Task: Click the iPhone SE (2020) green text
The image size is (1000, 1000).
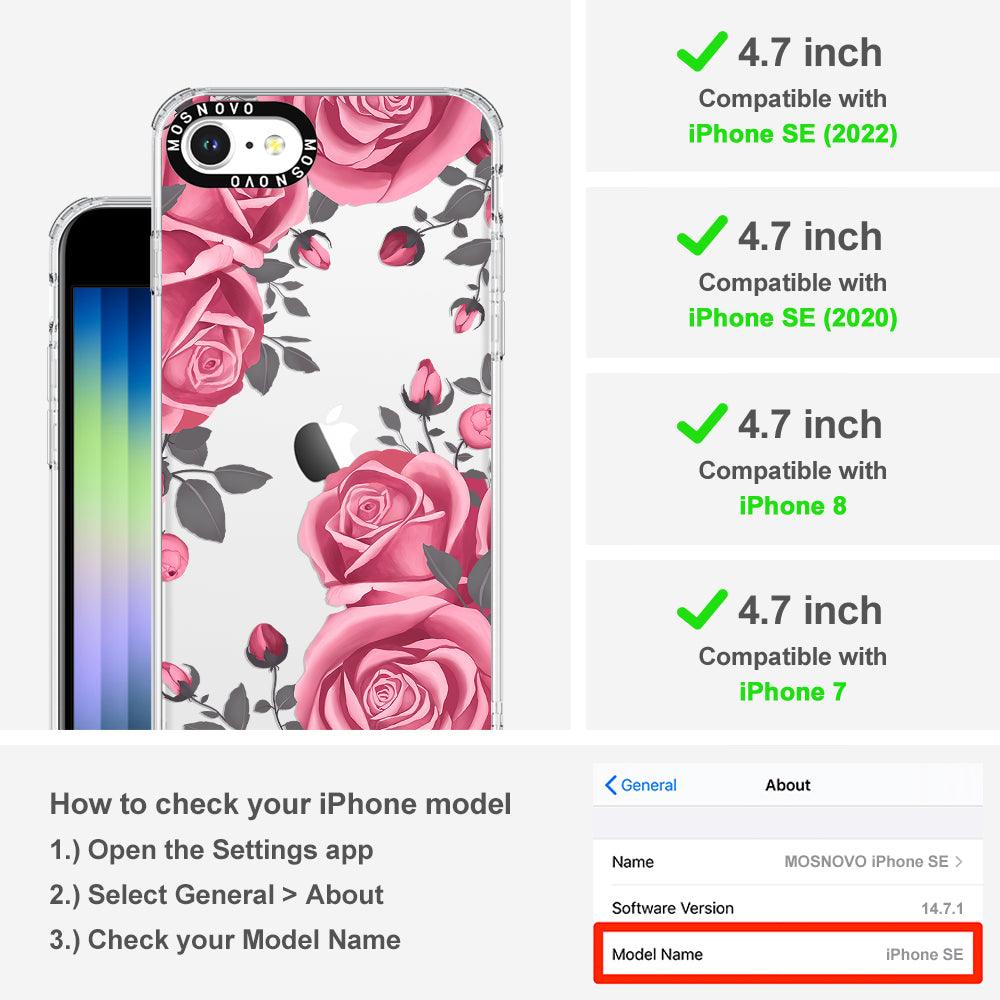Action: [793, 318]
